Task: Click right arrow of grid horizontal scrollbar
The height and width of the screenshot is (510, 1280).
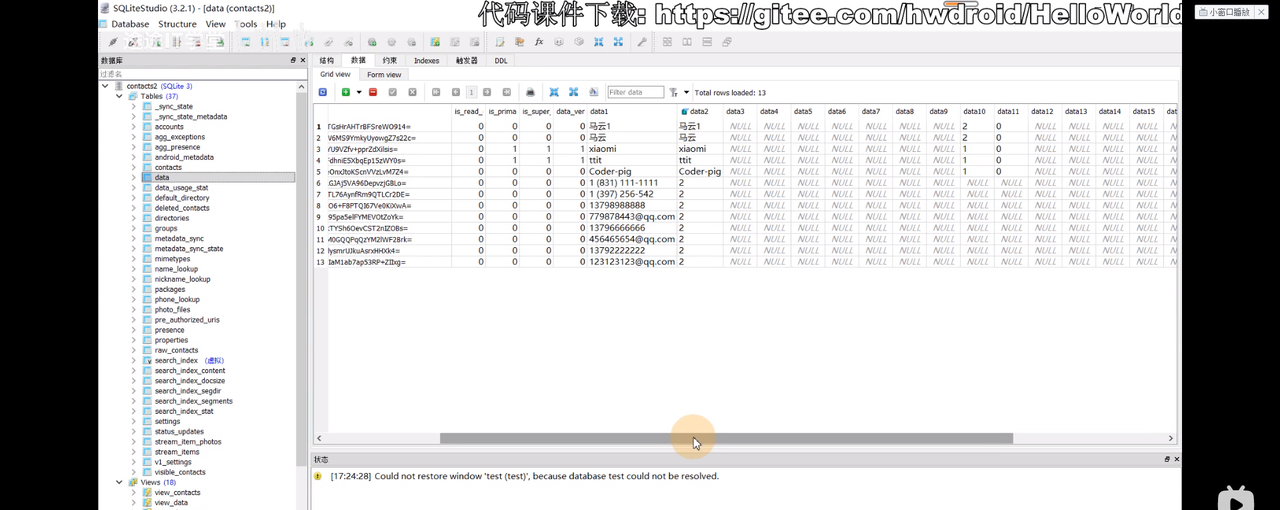Action: click(1171, 438)
